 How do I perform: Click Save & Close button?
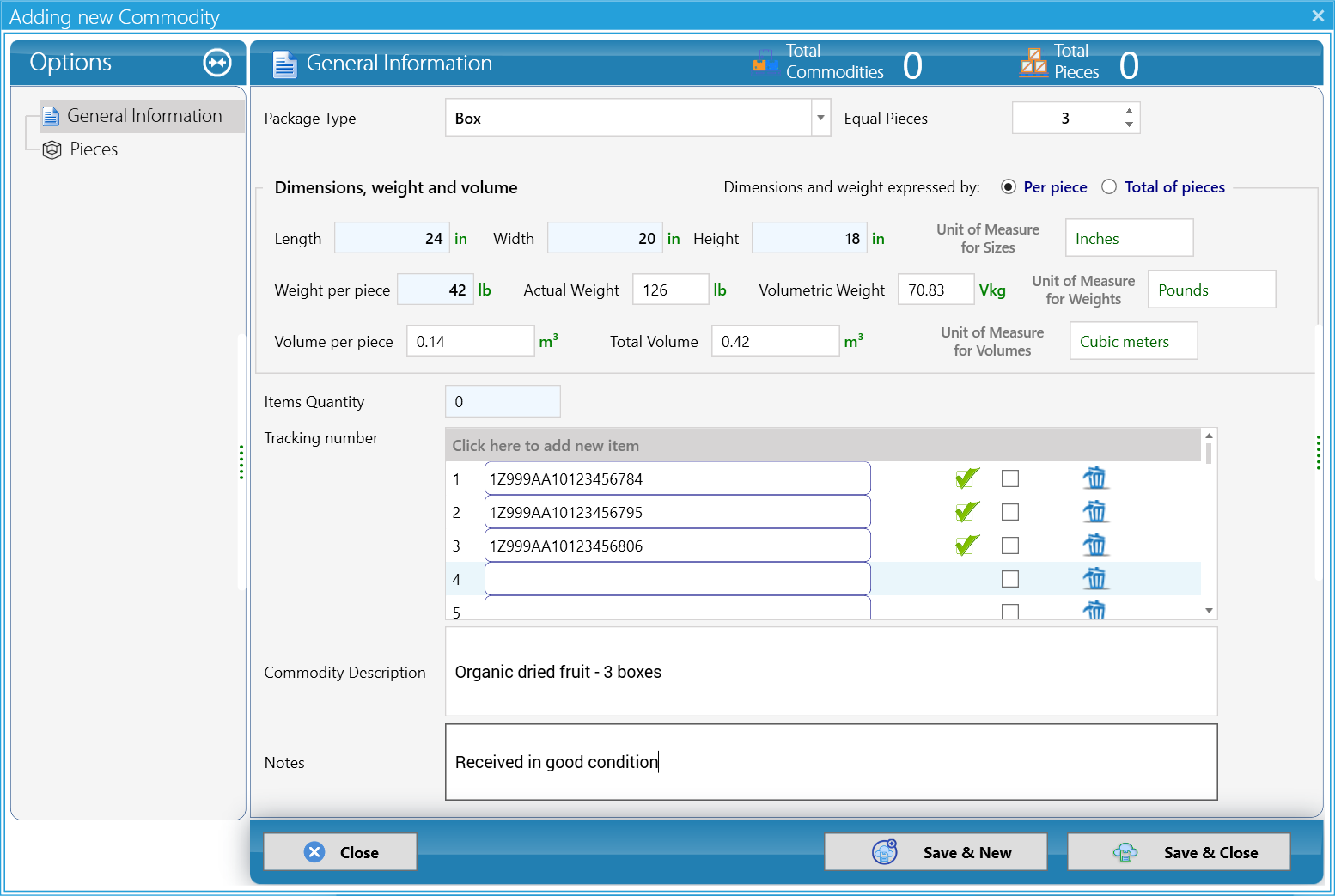[1179, 852]
